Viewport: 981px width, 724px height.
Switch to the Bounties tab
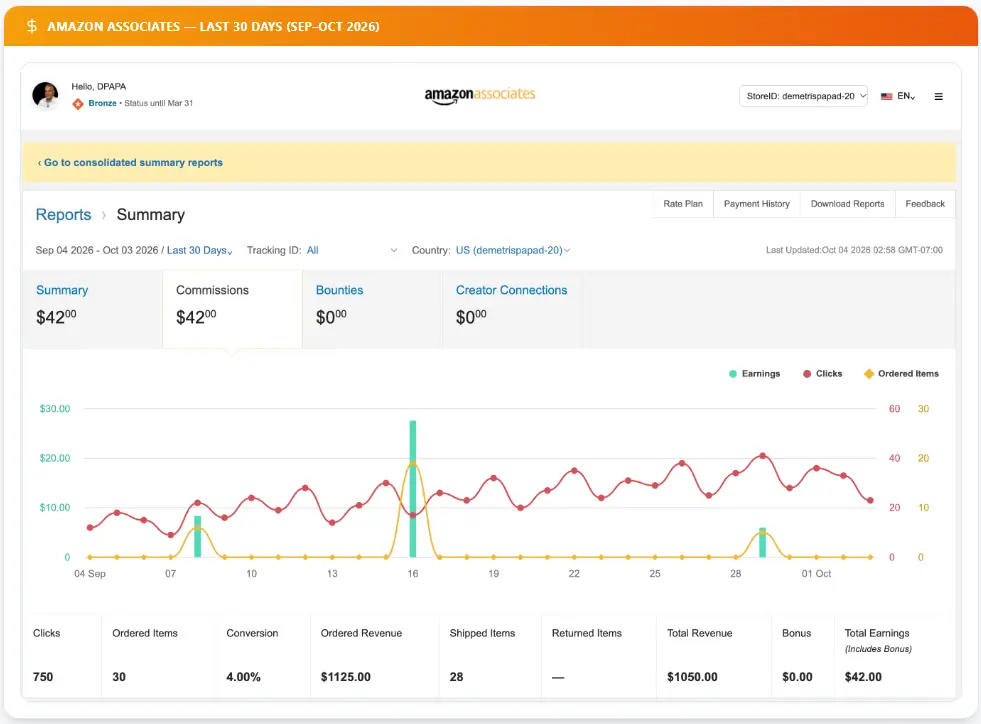[x=372, y=308]
